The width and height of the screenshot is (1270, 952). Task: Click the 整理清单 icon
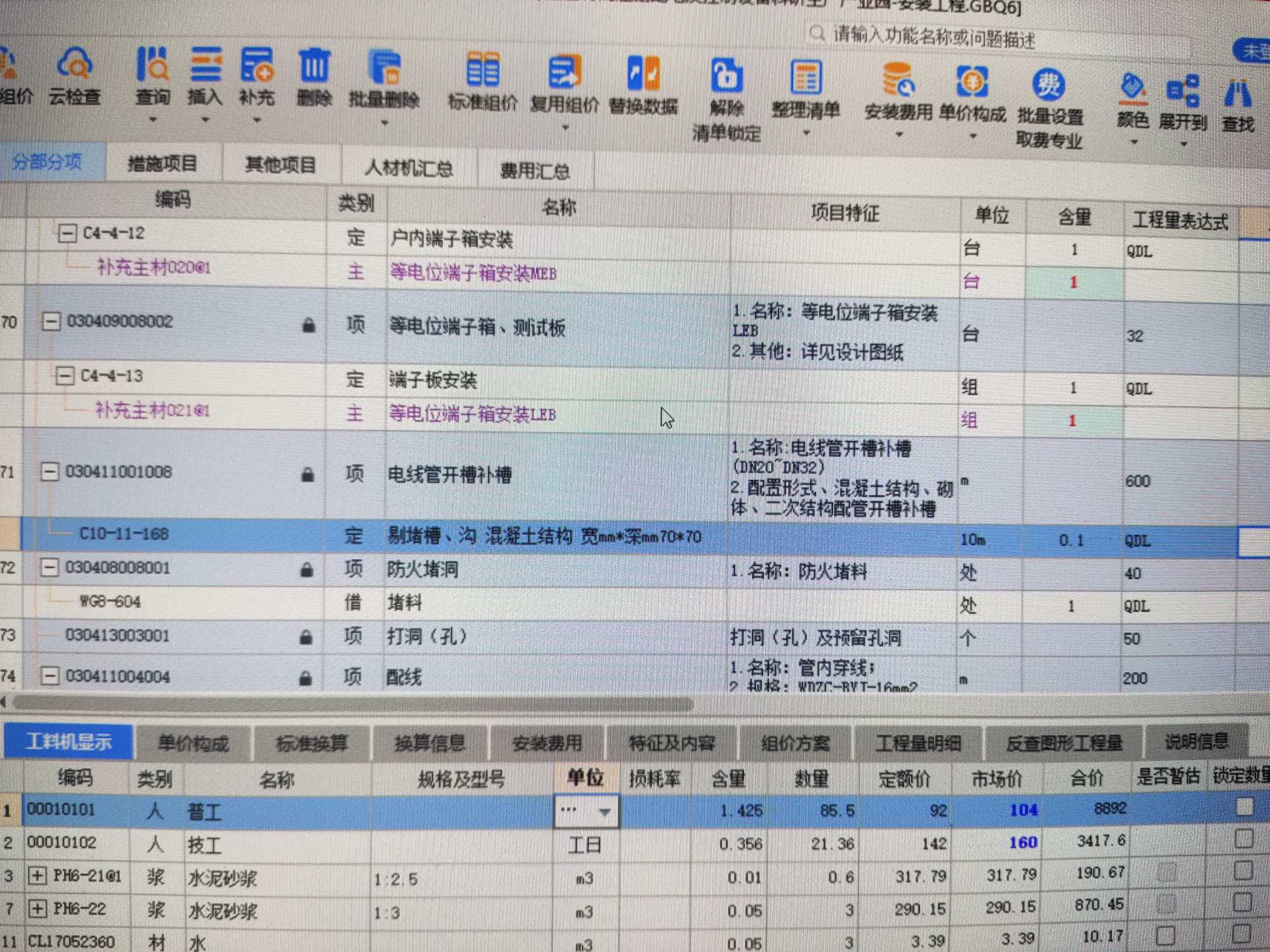(x=805, y=77)
